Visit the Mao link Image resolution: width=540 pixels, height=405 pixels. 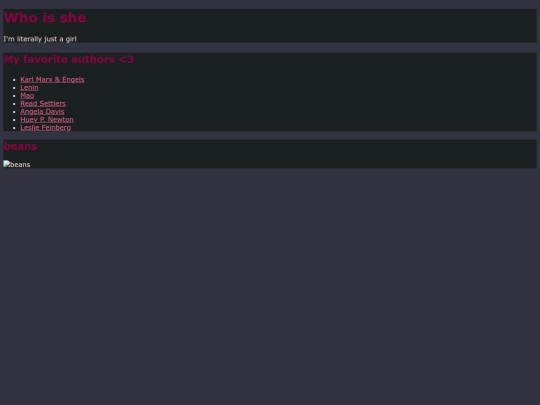click(x=27, y=95)
